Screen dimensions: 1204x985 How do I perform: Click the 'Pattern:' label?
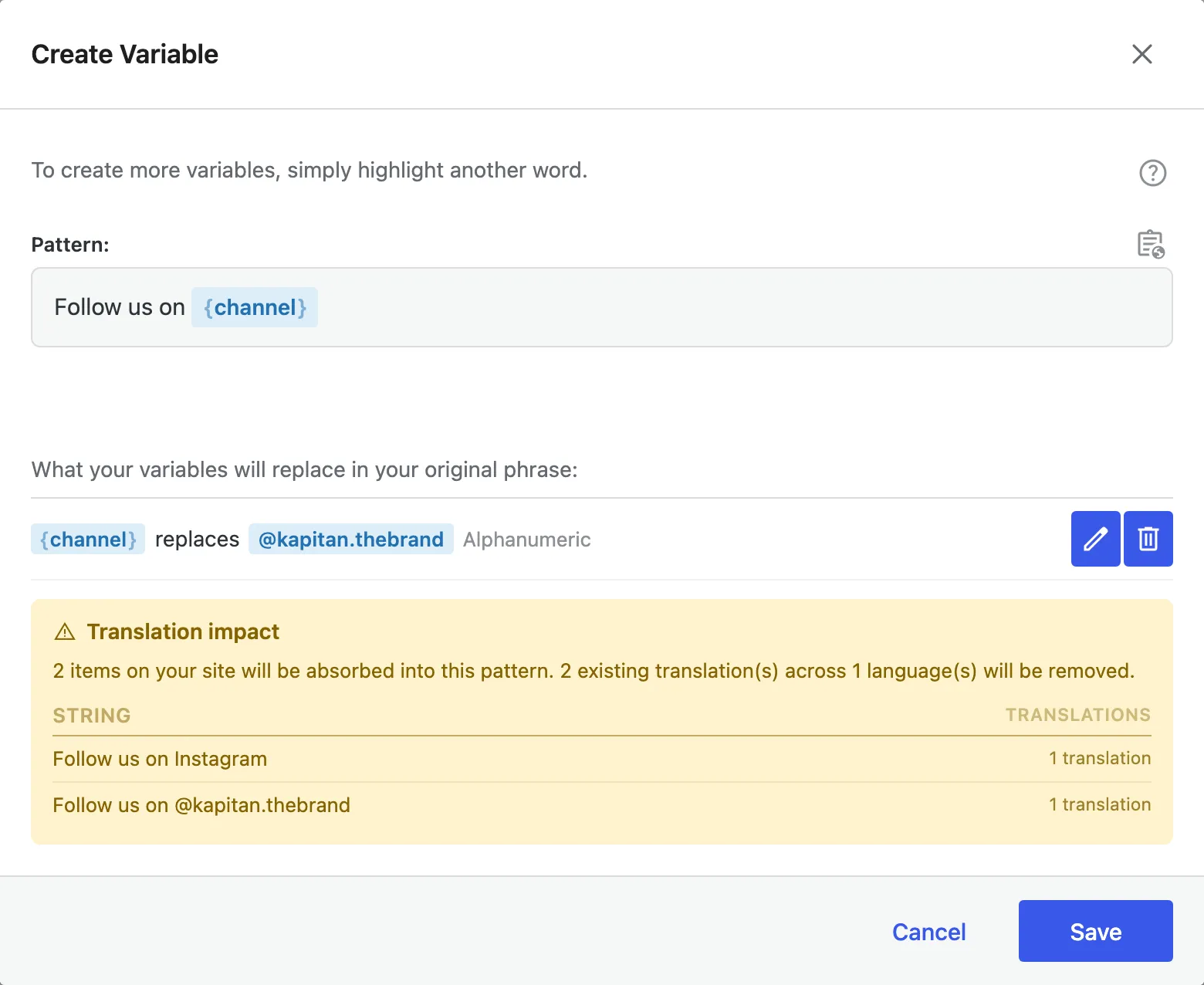tap(70, 245)
